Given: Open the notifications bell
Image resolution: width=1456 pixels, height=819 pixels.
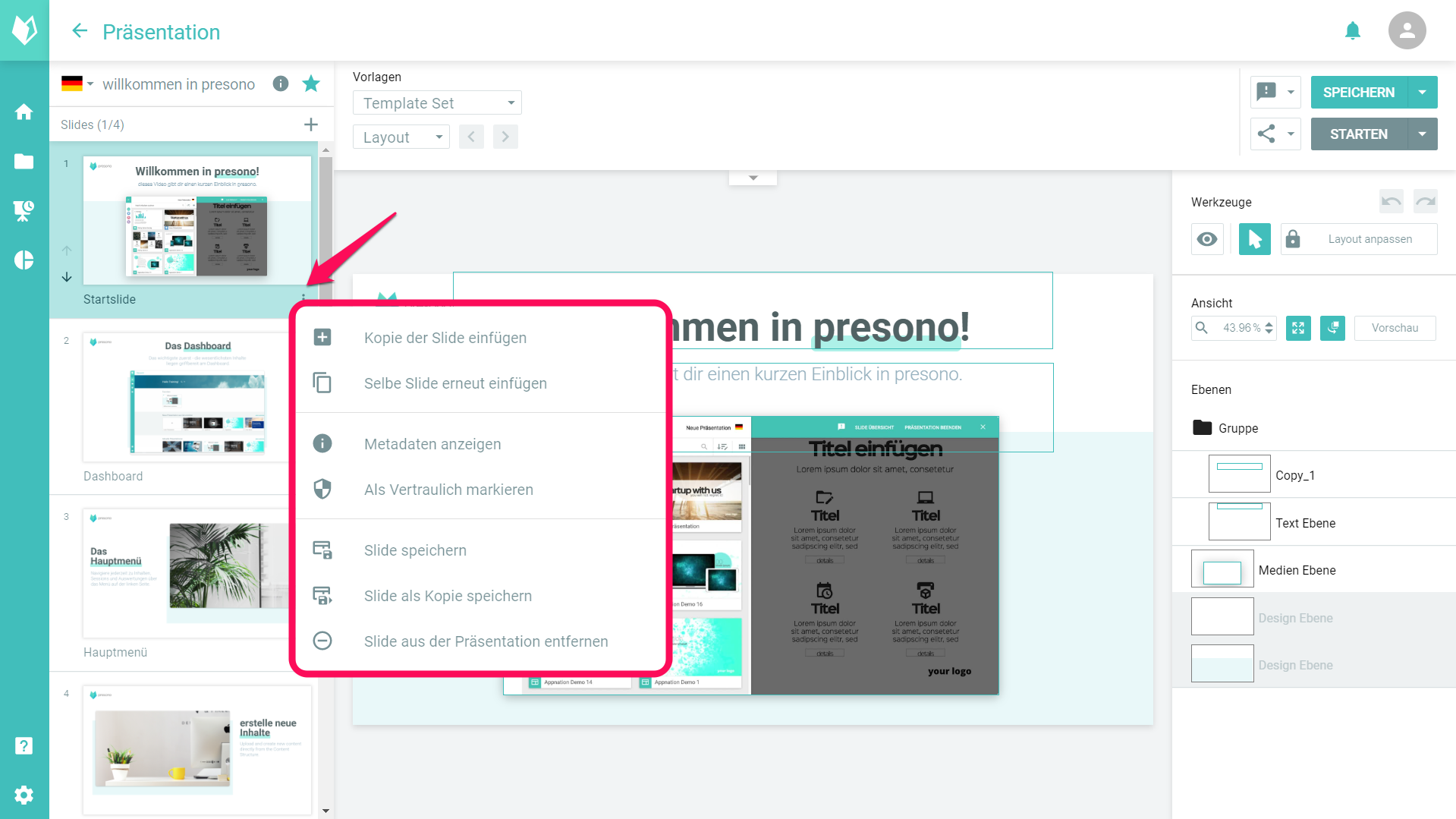Looking at the screenshot, I should click(x=1352, y=31).
